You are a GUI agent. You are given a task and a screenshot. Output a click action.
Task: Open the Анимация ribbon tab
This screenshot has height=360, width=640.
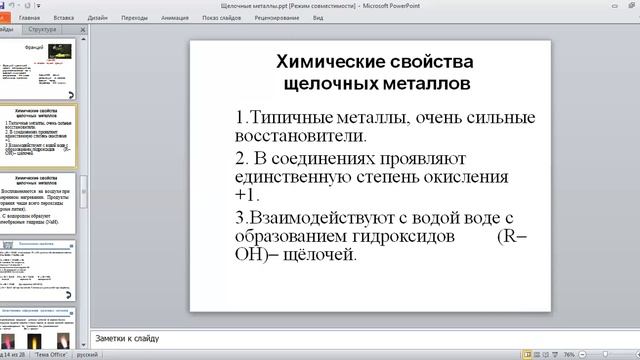[x=175, y=18]
